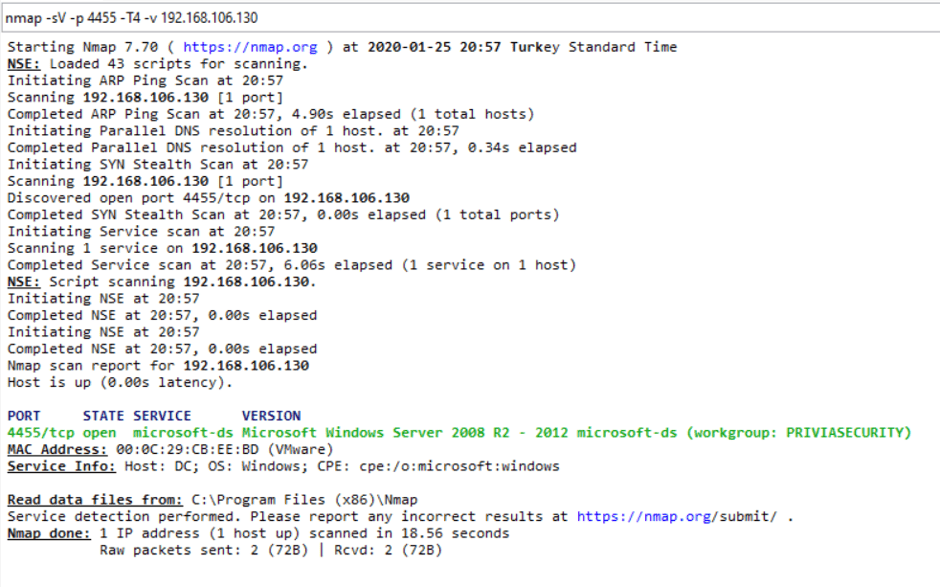Click the PORT column header

[24, 417]
